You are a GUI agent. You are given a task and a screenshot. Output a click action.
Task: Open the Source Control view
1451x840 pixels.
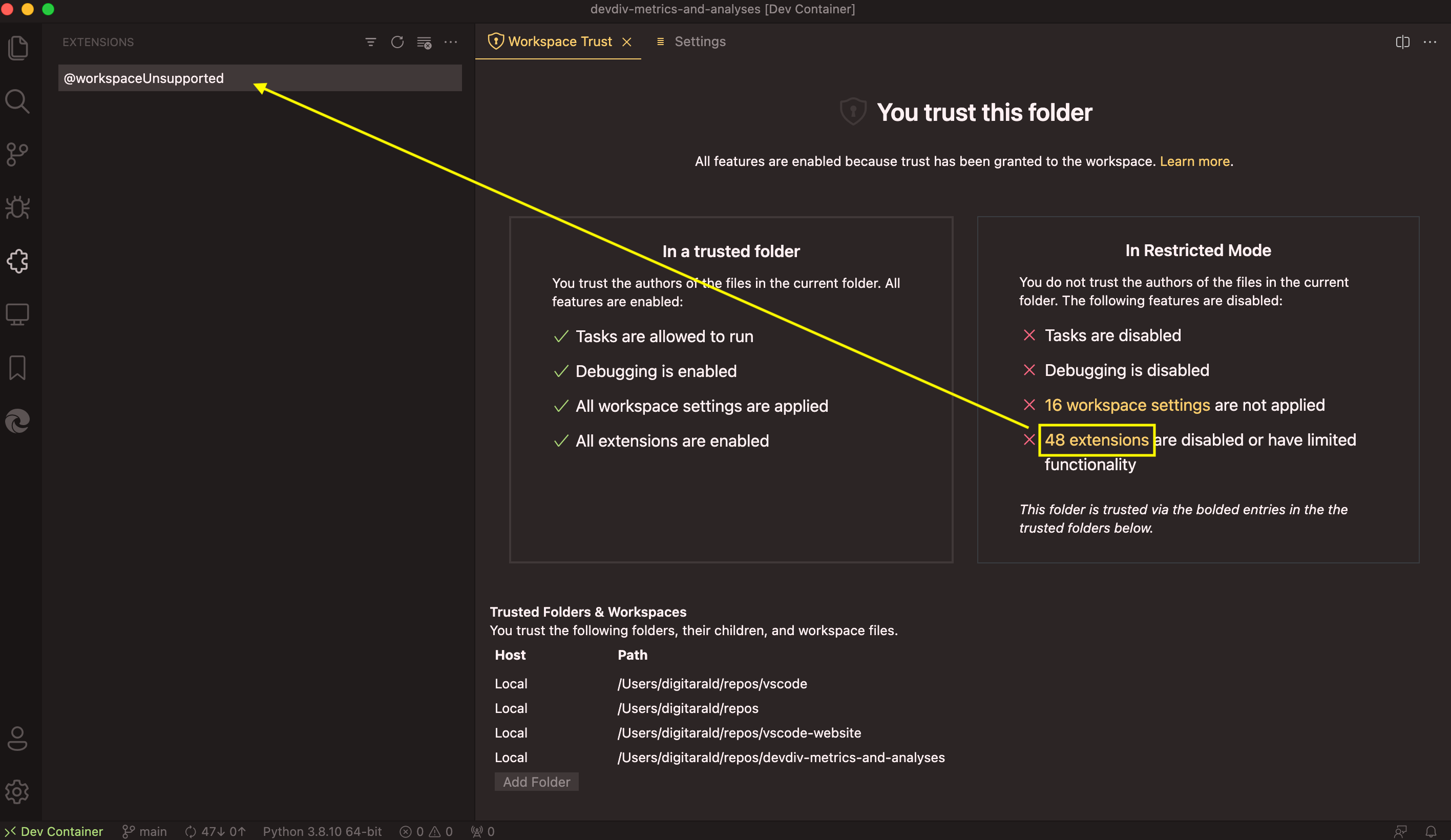pos(18,154)
